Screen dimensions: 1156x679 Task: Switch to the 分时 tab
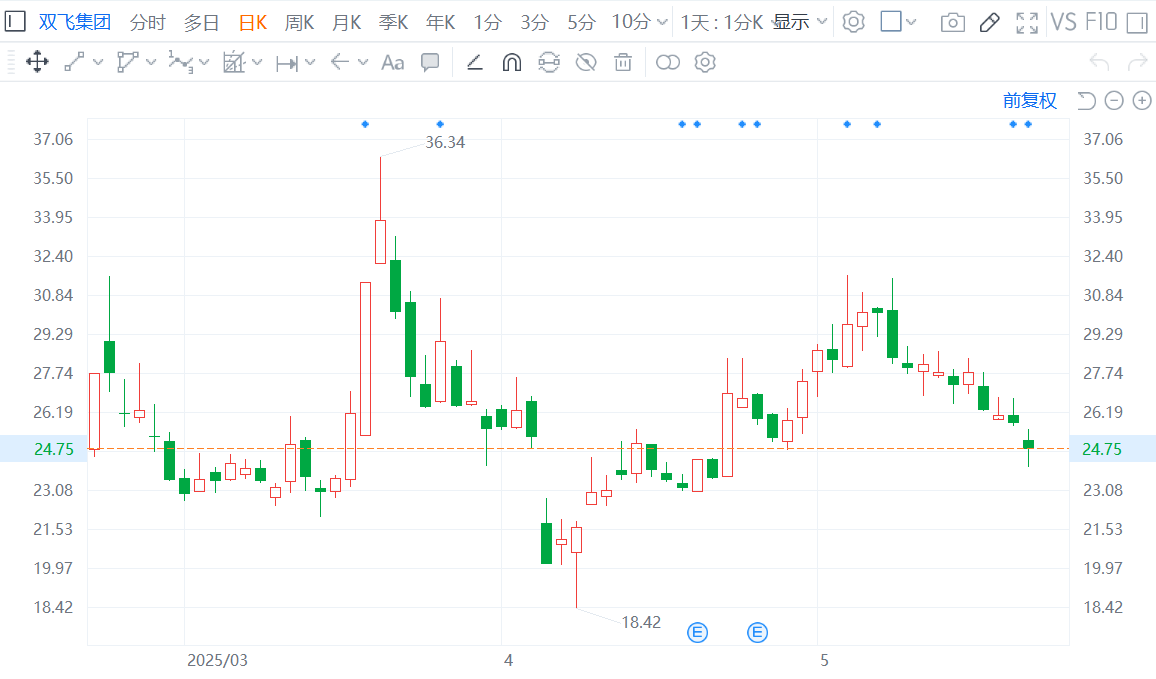147,23
